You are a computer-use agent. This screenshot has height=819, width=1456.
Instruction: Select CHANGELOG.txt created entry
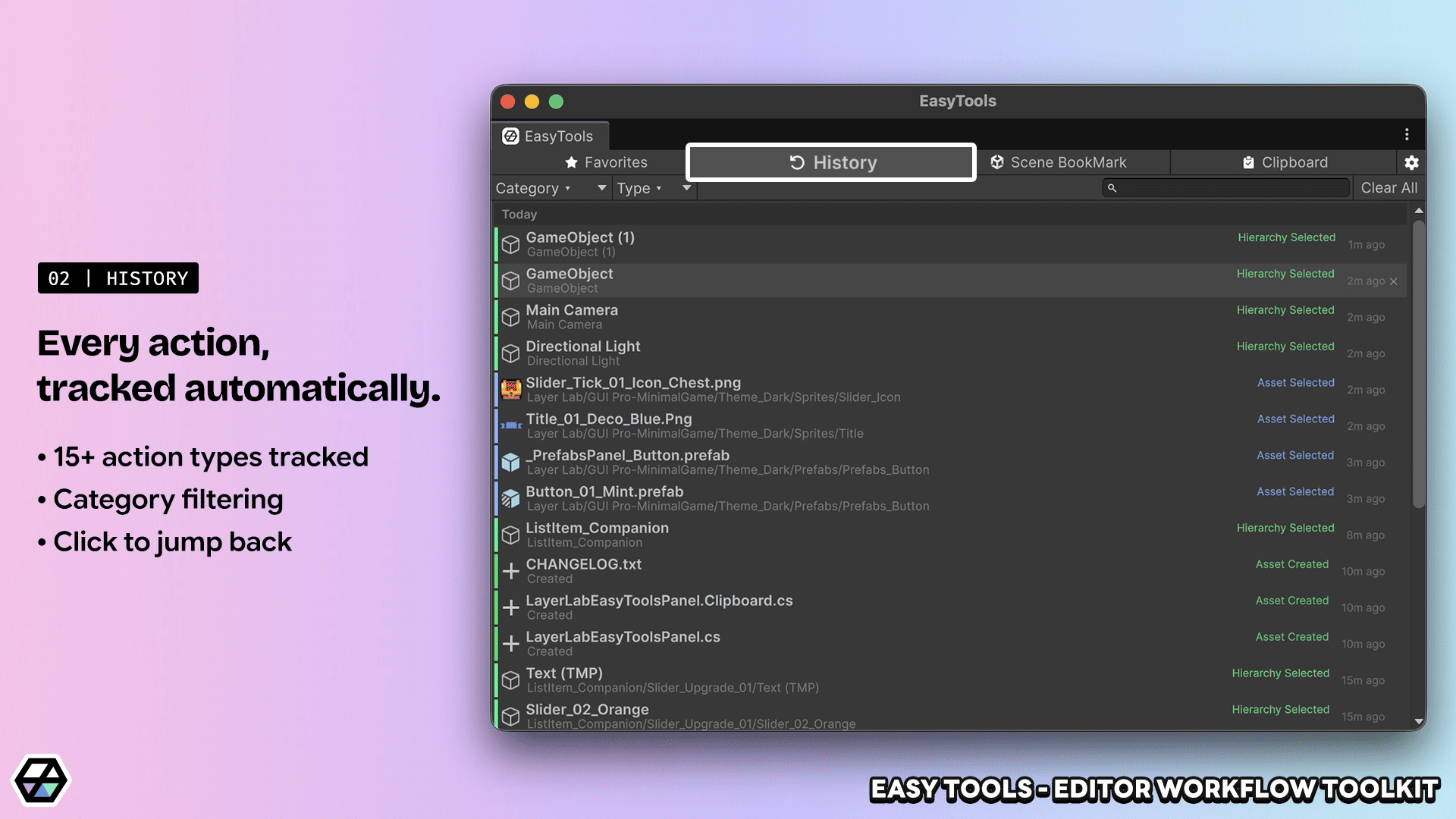[x=952, y=571]
